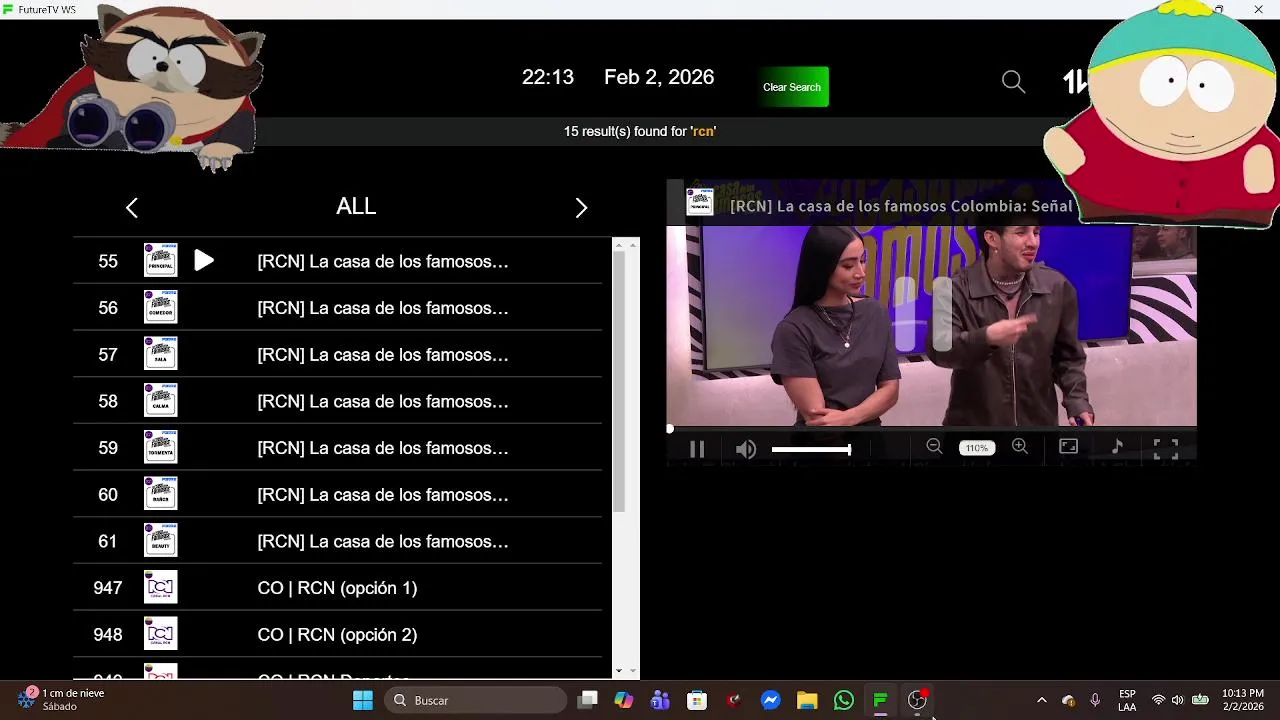Open Microsoft Store taskbar icon
The height and width of the screenshot is (720, 1280).
coord(697,700)
